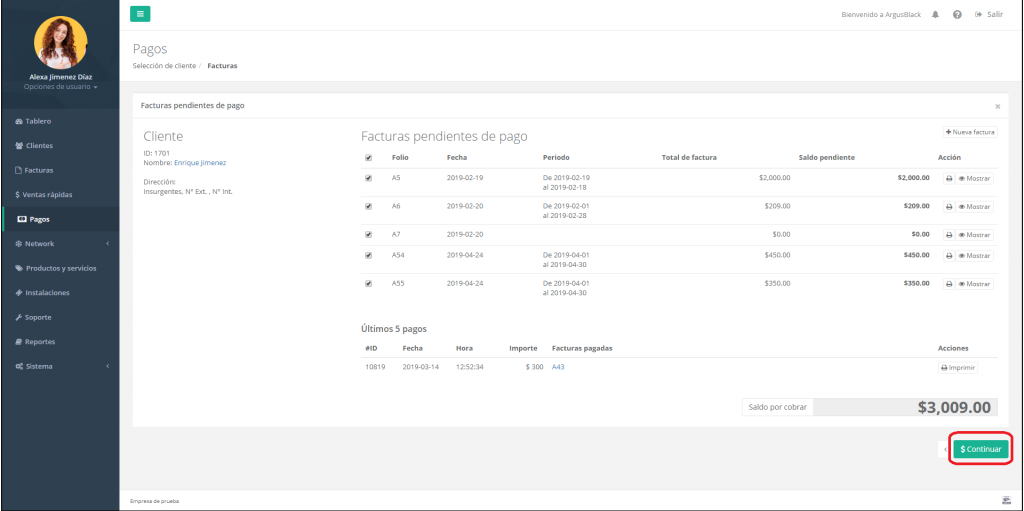Open Facturas in the sidebar
The height and width of the screenshot is (511, 1024).
pos(34,170)
